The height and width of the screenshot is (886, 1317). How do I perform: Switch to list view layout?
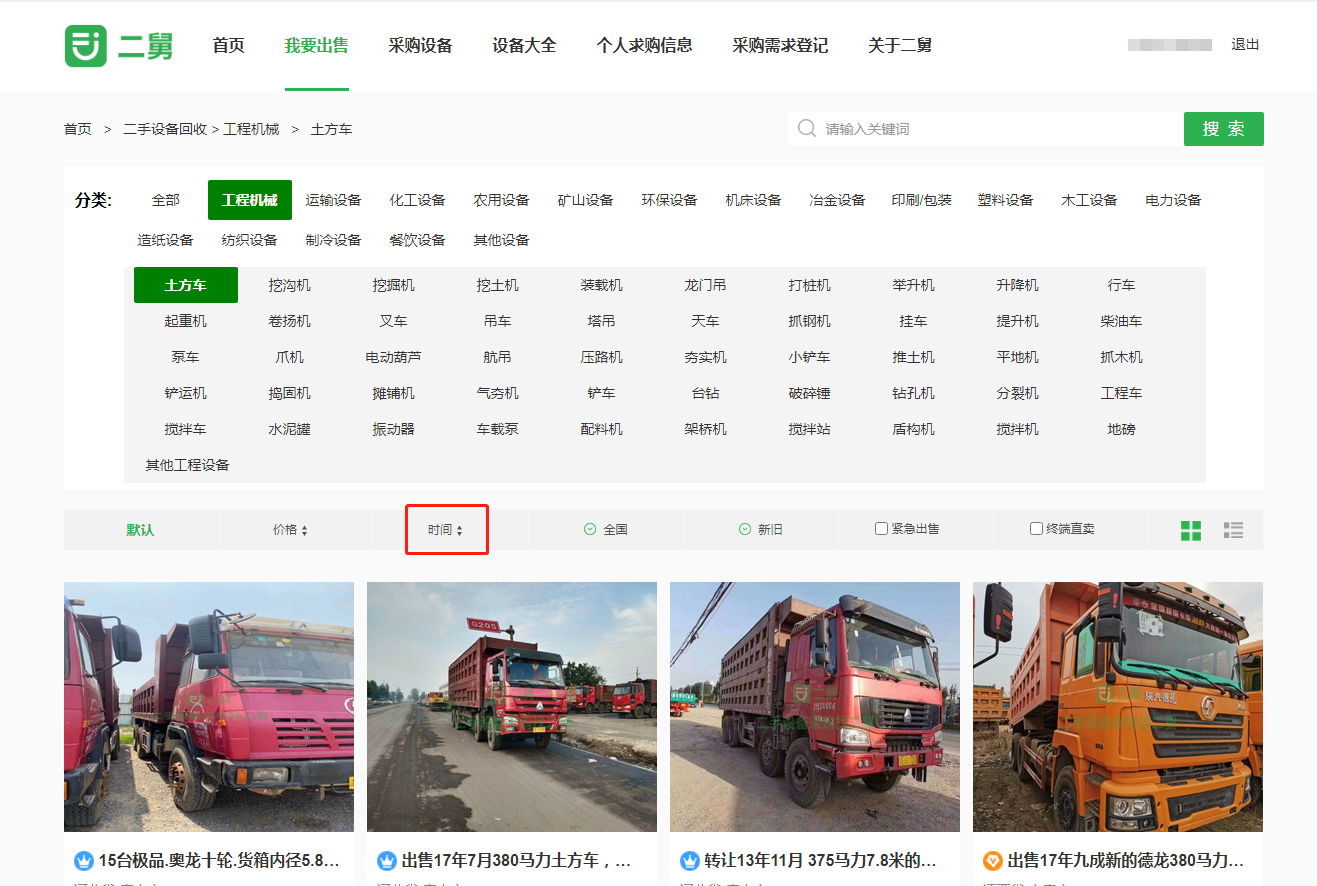pos(1233,530)
